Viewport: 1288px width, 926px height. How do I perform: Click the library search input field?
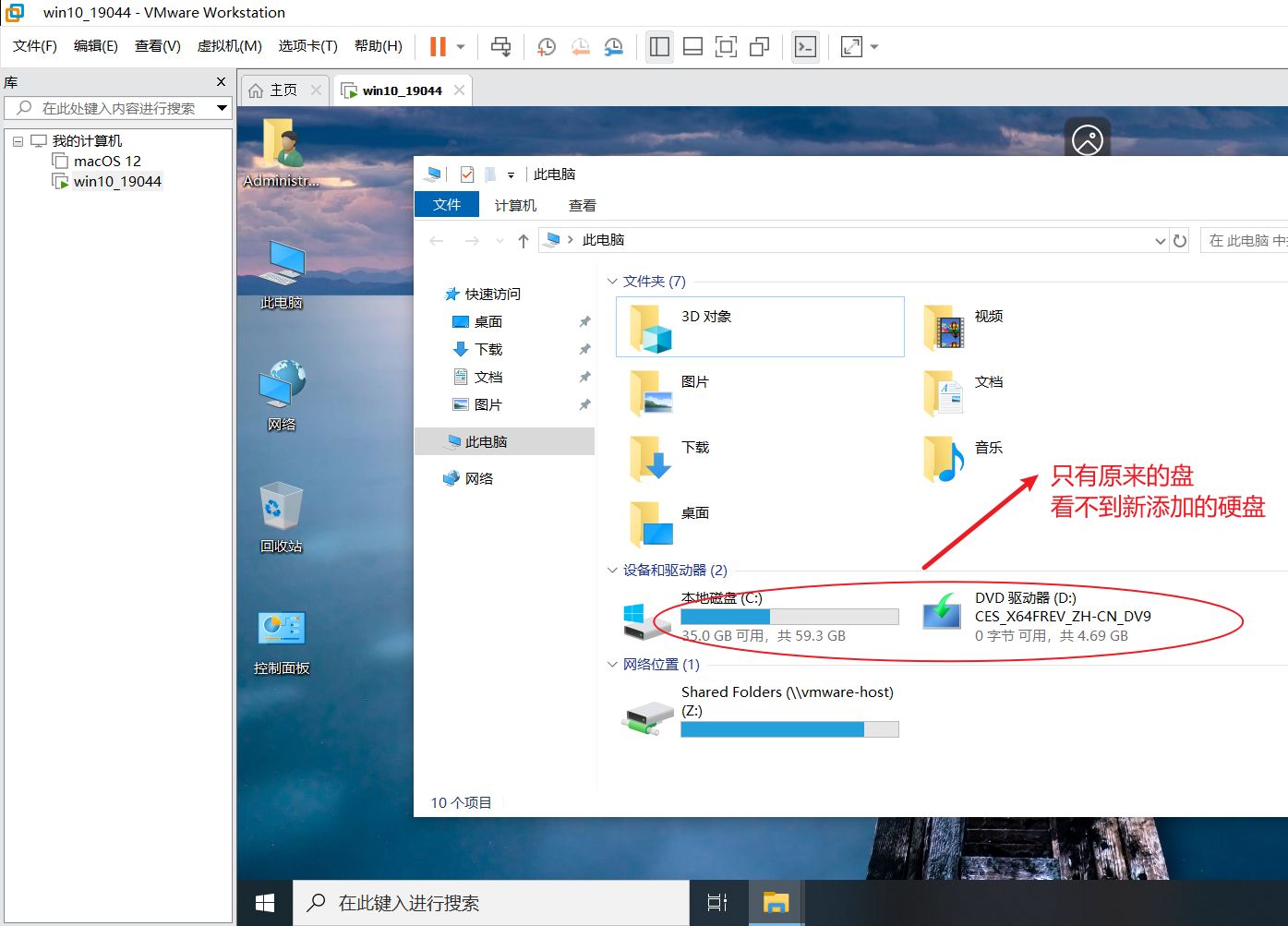tap(118, 108)
